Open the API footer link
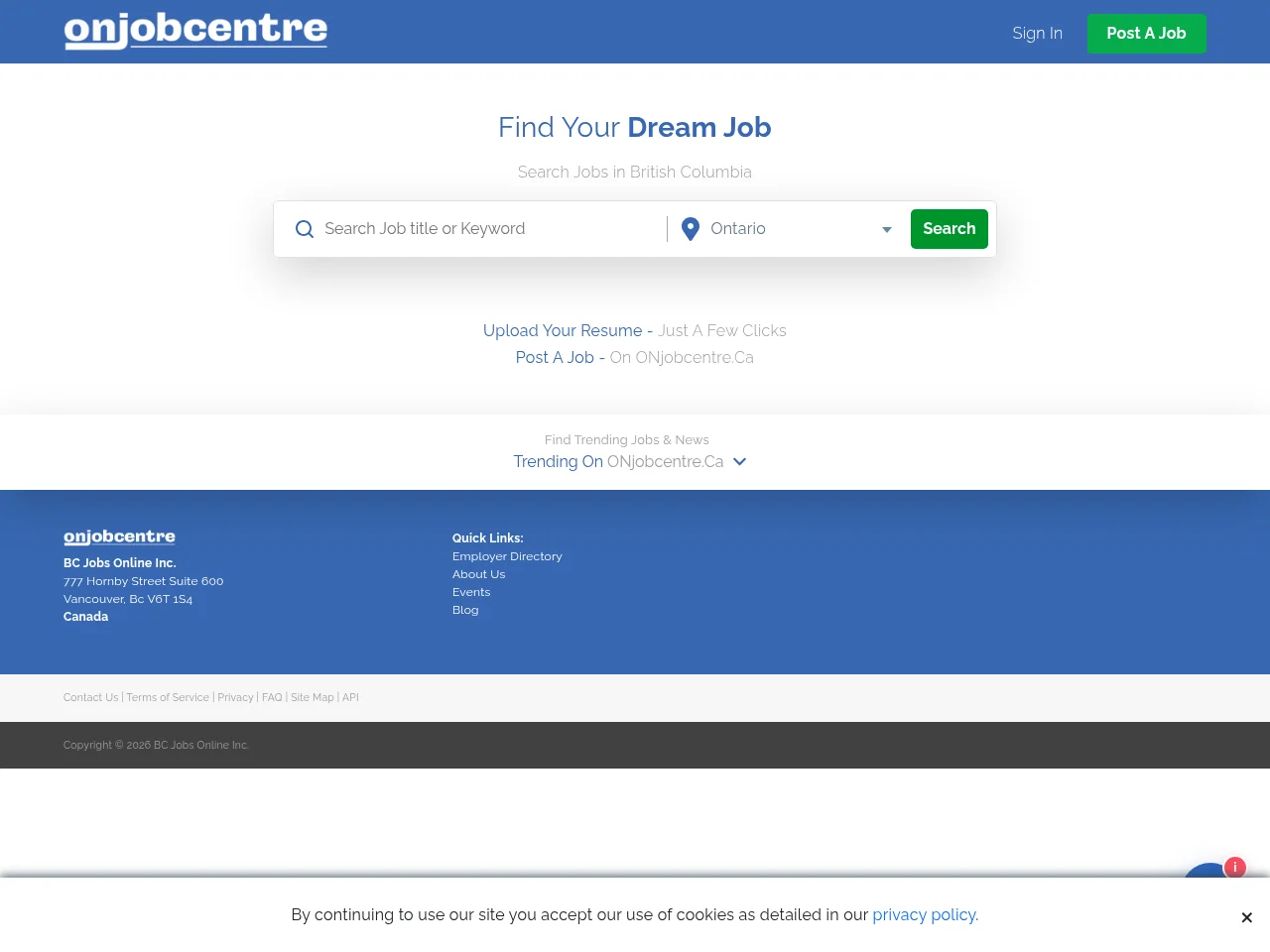 coord(350,698)
